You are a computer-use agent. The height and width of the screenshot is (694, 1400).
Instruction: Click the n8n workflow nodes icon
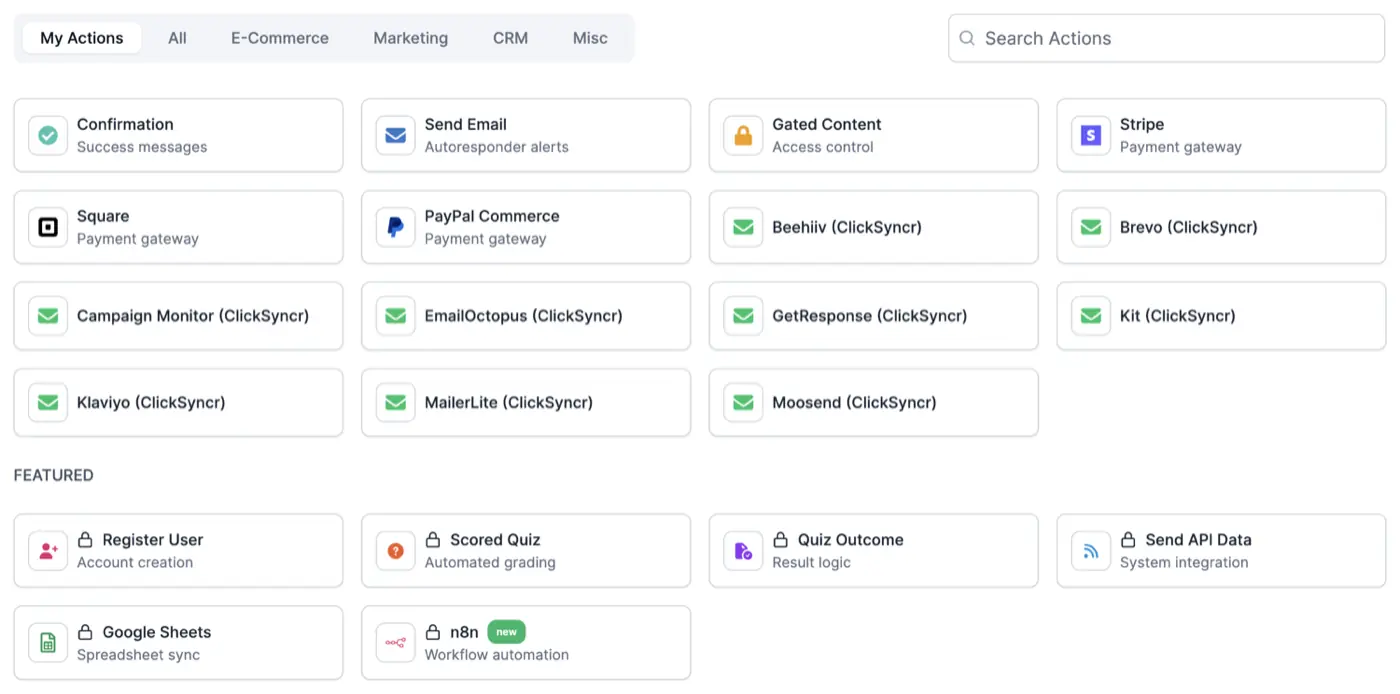(x=395, y=643)
